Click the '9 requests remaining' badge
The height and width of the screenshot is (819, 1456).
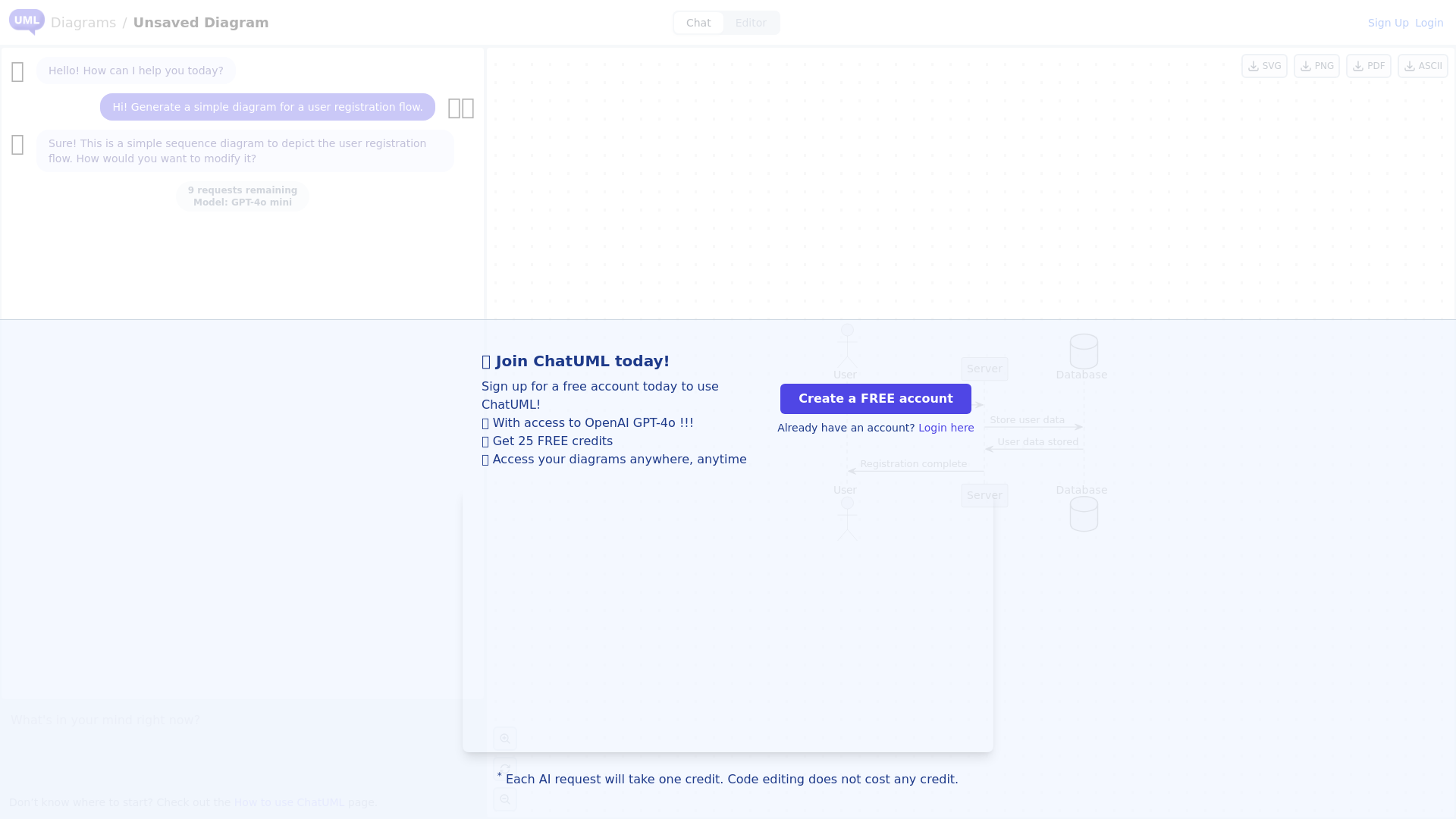pos(243,196)
